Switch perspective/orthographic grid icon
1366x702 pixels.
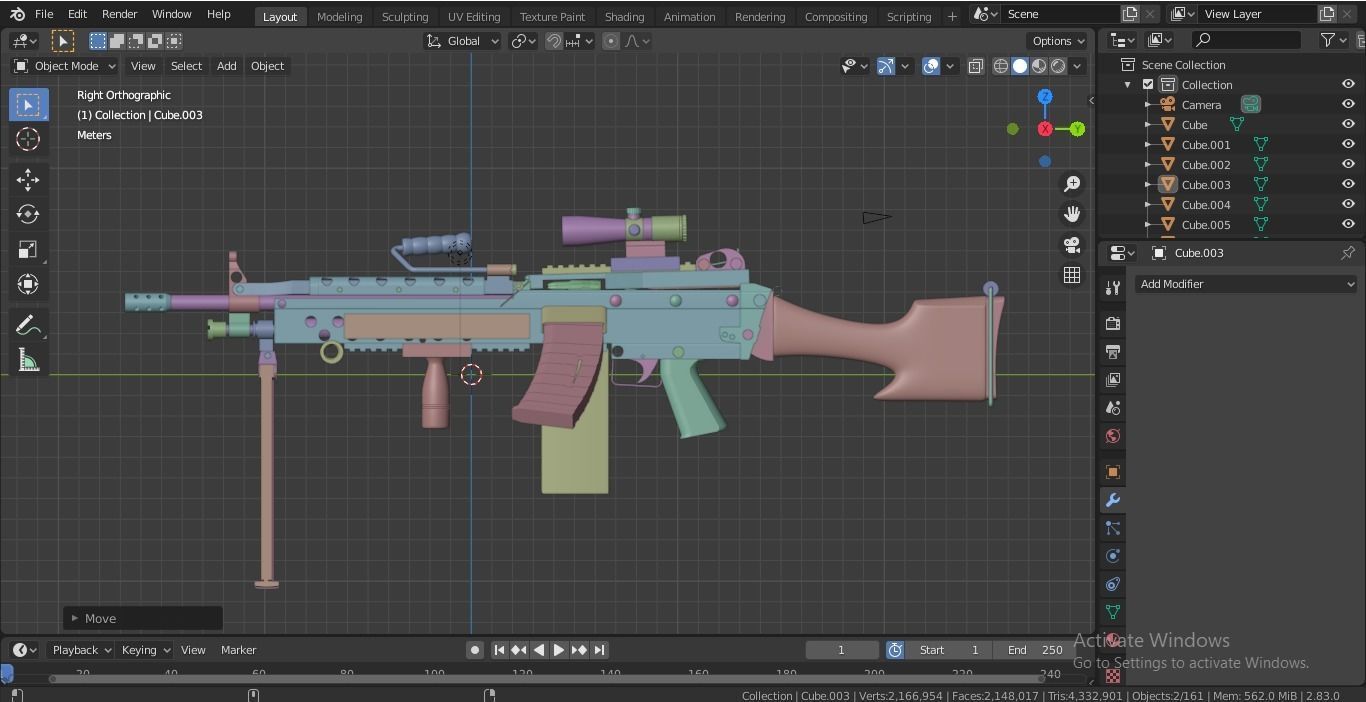tap(1072, 275)
